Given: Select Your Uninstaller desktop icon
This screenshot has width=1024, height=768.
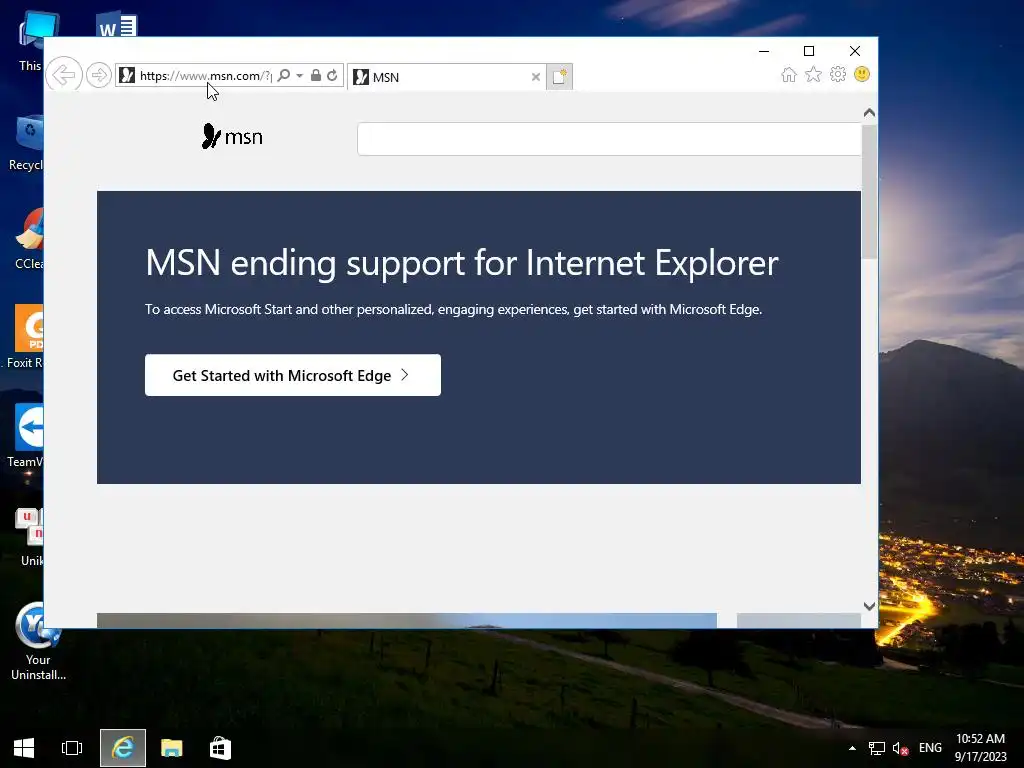Looking at the screenshot, I should 38,641.
